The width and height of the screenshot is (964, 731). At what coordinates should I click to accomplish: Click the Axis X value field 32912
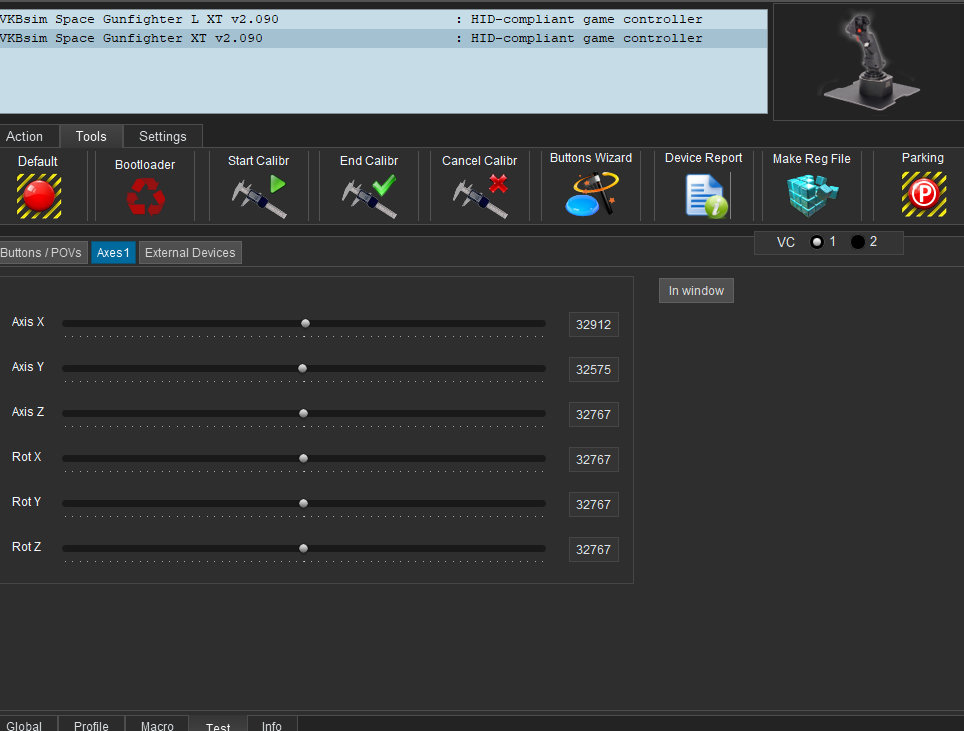tap(593, 325)
